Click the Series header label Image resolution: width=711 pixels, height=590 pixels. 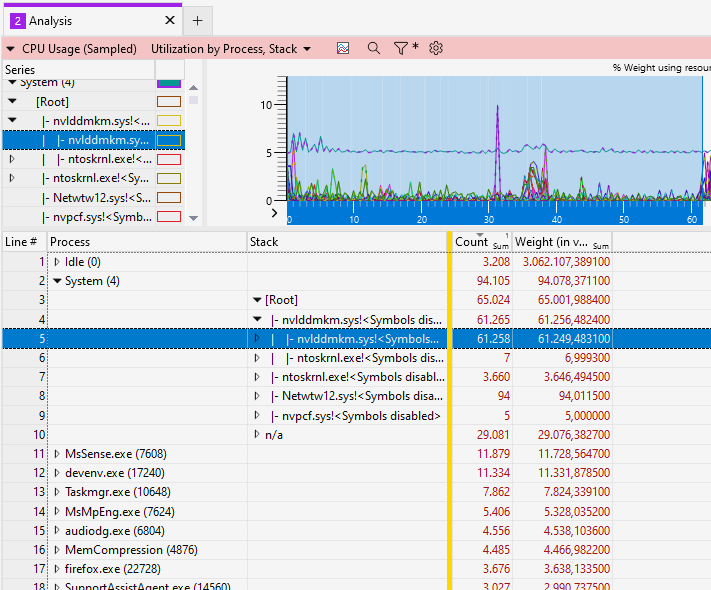(x=20, y=70)
